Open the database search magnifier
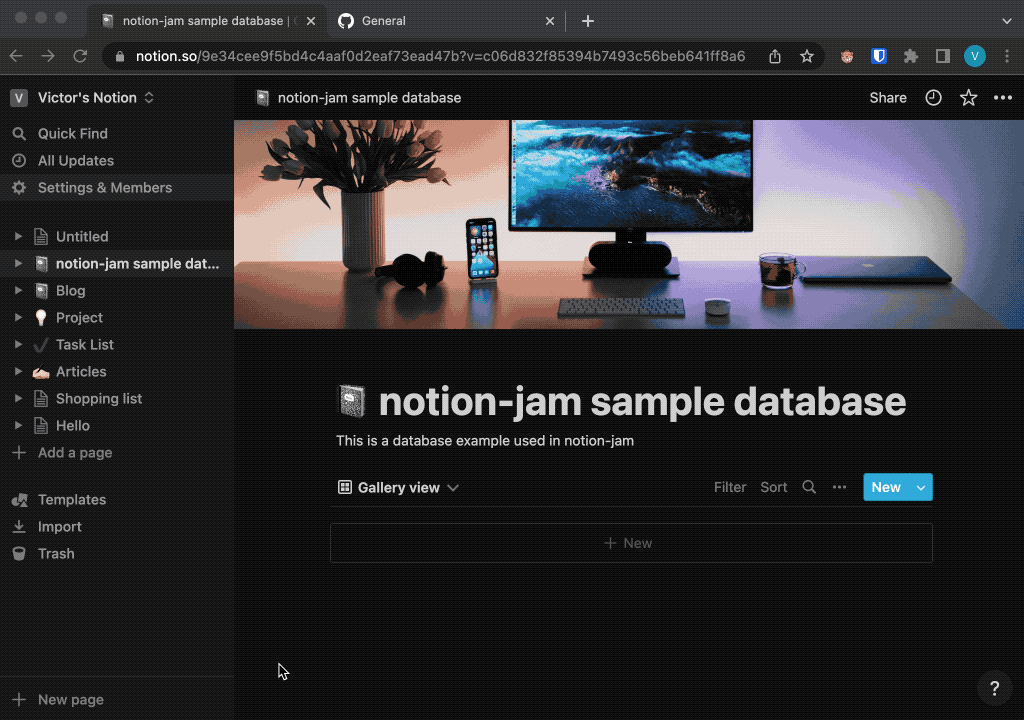Screen dimensions: 1024x720 809,487
